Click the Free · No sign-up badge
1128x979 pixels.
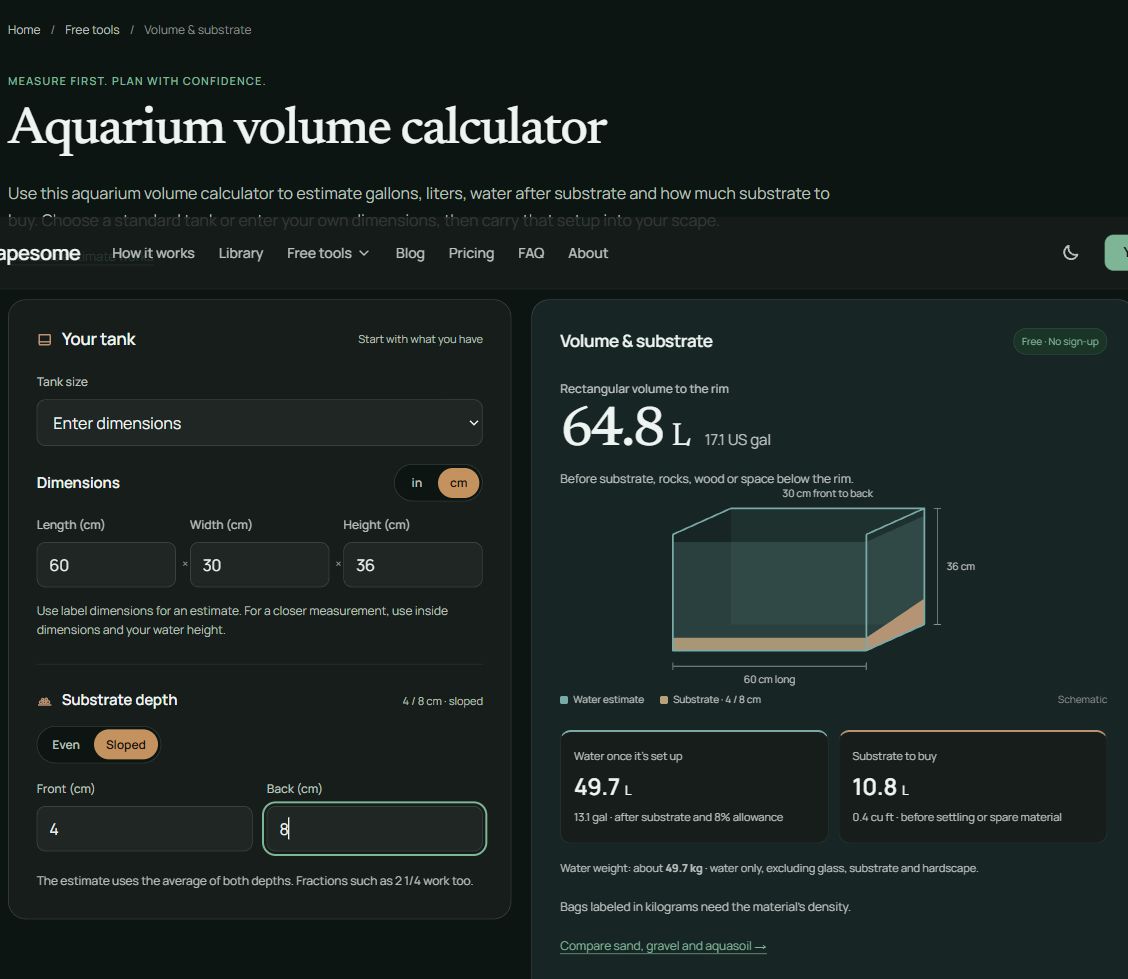[x=1060, y=342]
